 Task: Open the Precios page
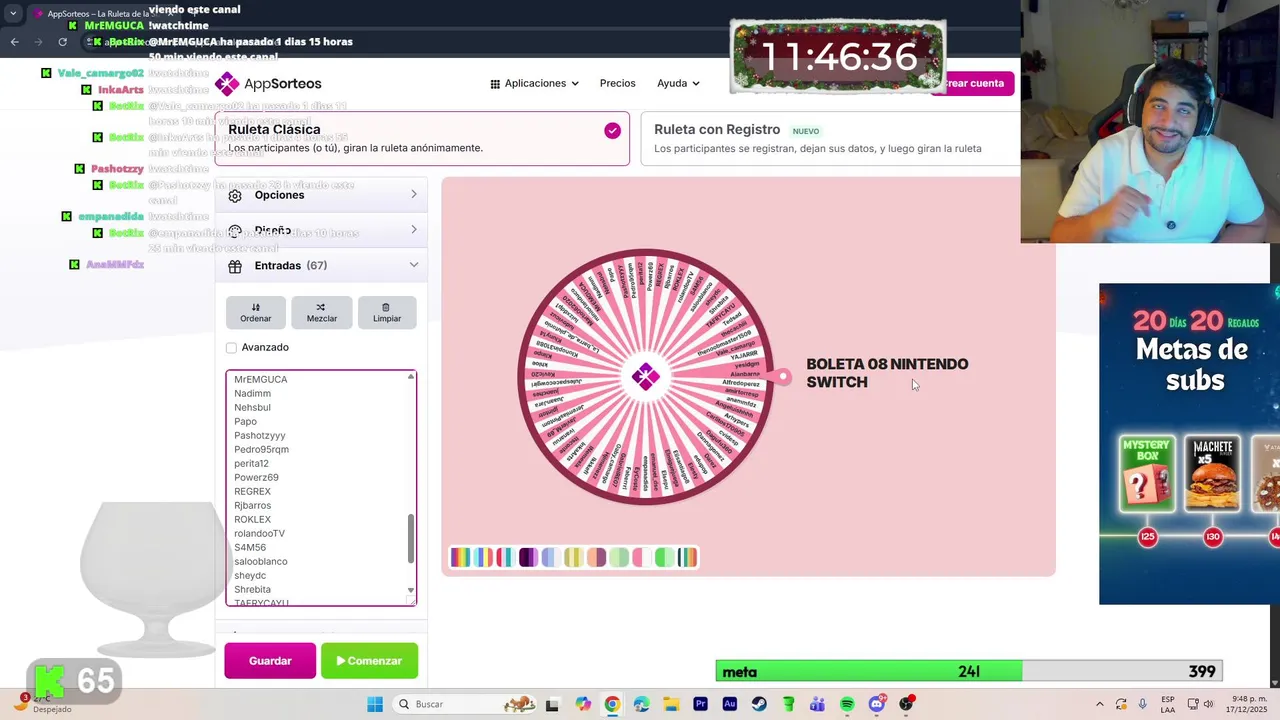pos(617,84)
